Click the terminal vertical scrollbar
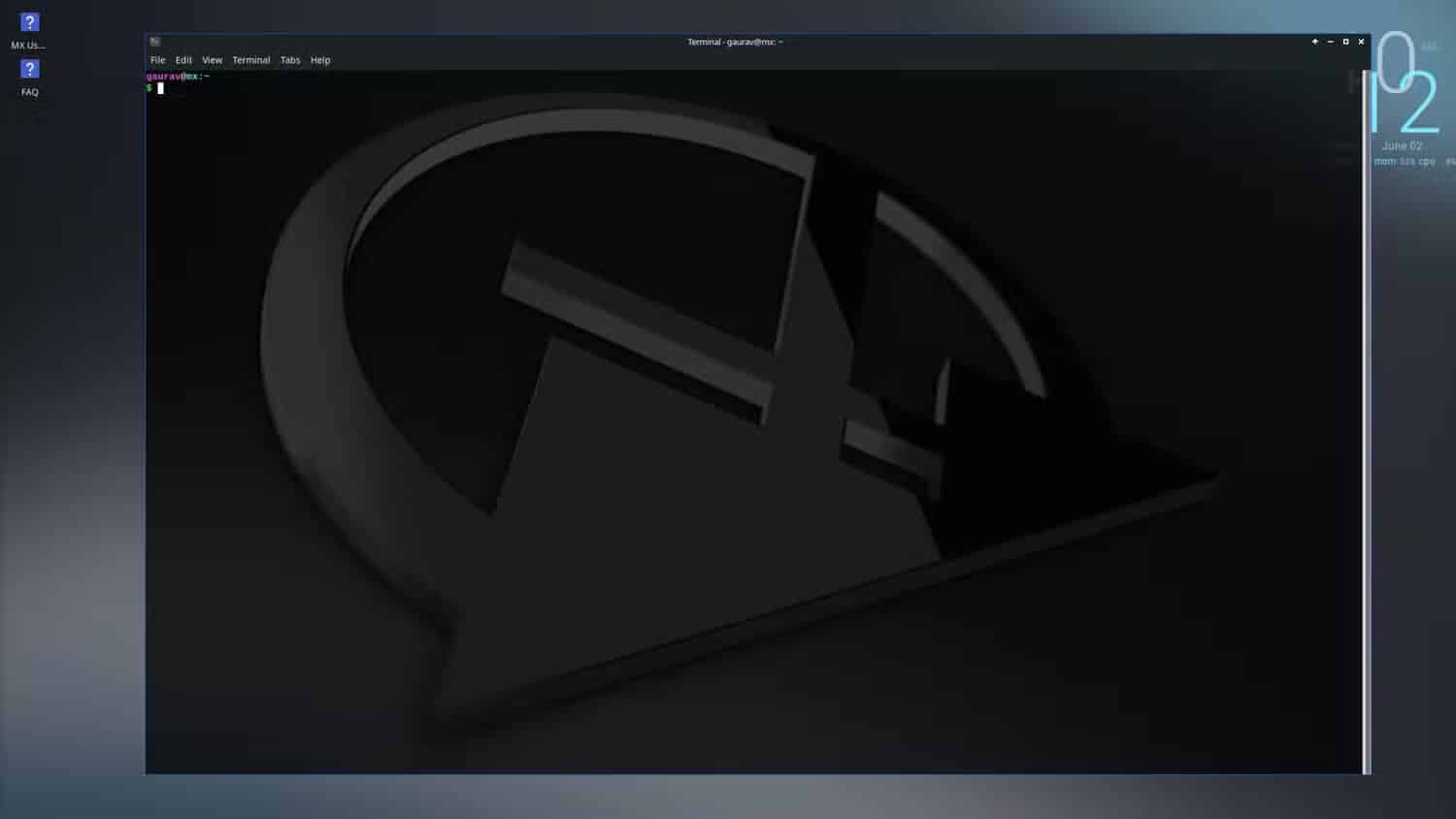Screen dimensions: 1456x819 coord(1367,421)
